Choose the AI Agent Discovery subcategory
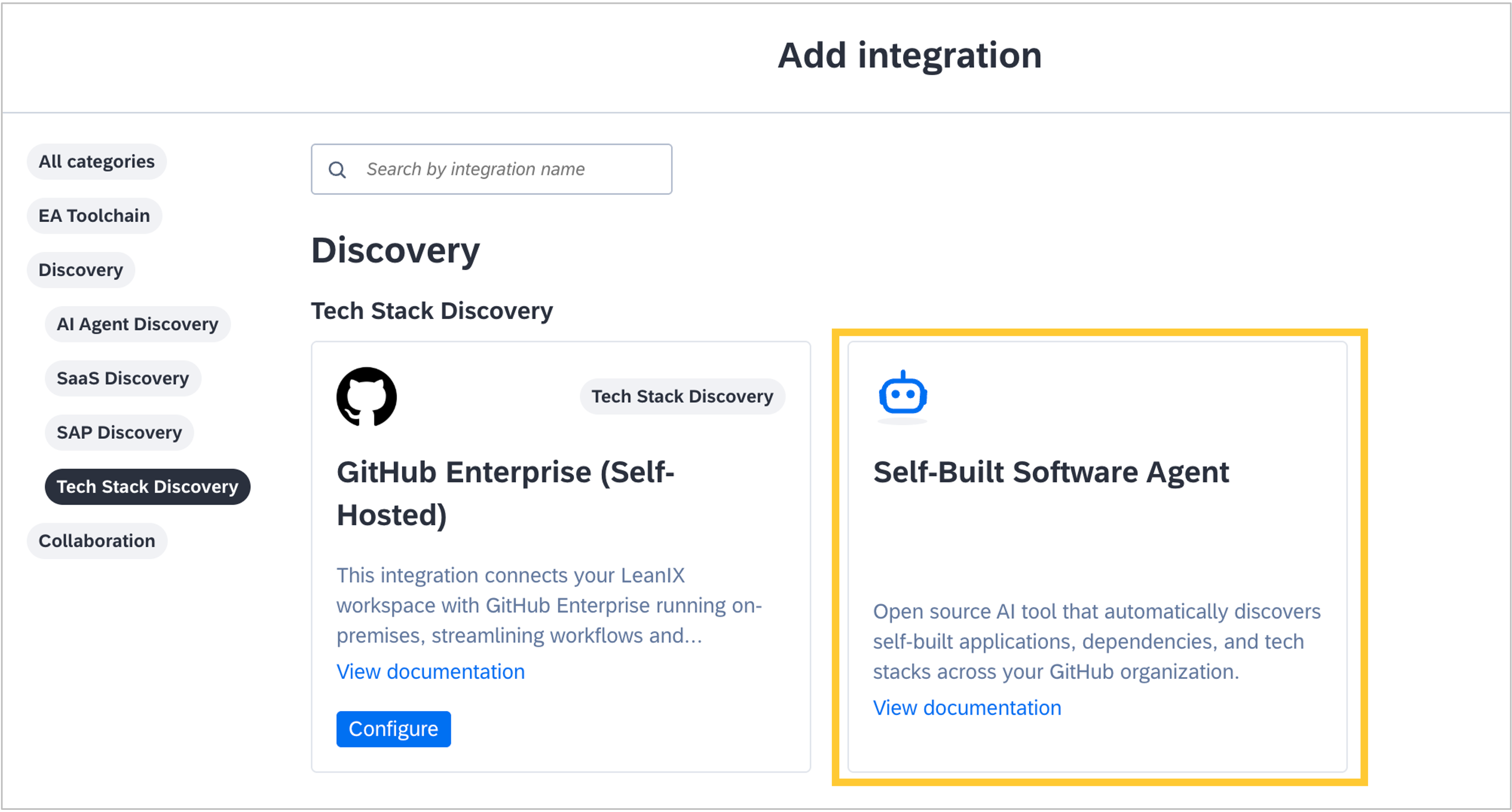 point(138,324)
